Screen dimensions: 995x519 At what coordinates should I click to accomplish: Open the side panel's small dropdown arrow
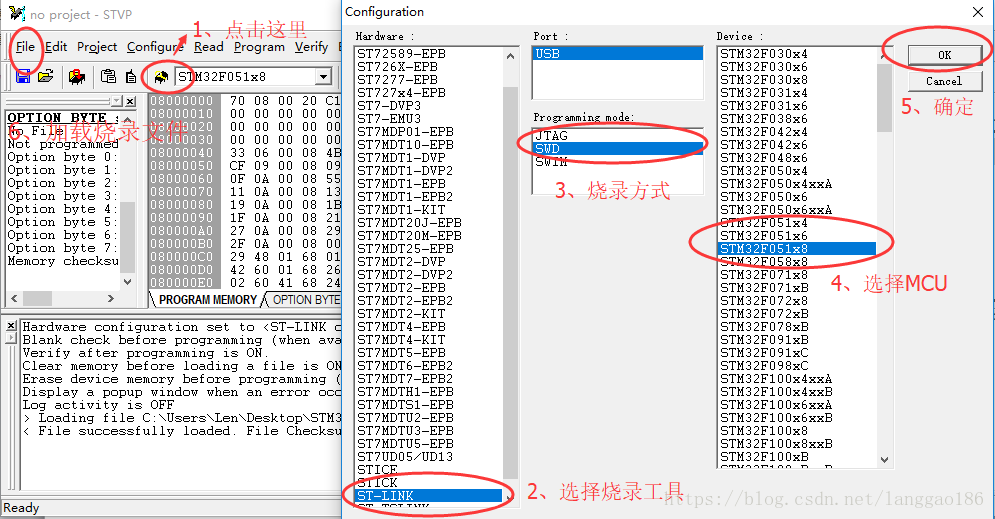116,102
